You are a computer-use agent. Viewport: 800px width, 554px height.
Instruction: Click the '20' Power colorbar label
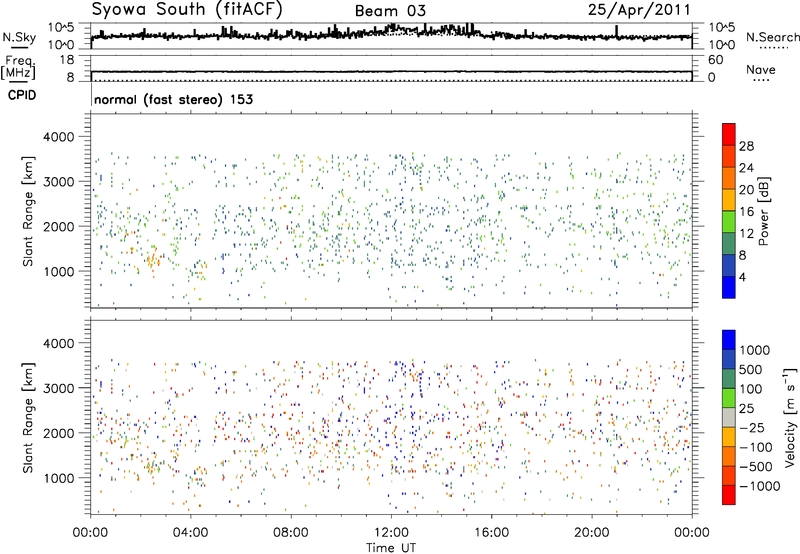pos(746,190)
